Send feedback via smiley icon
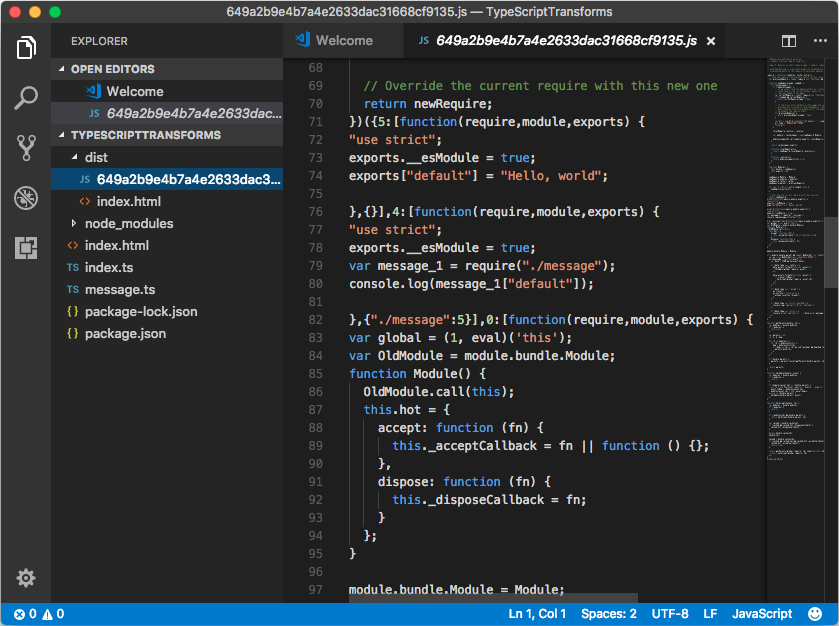839x626 pixels. click(x=814, y=614)
